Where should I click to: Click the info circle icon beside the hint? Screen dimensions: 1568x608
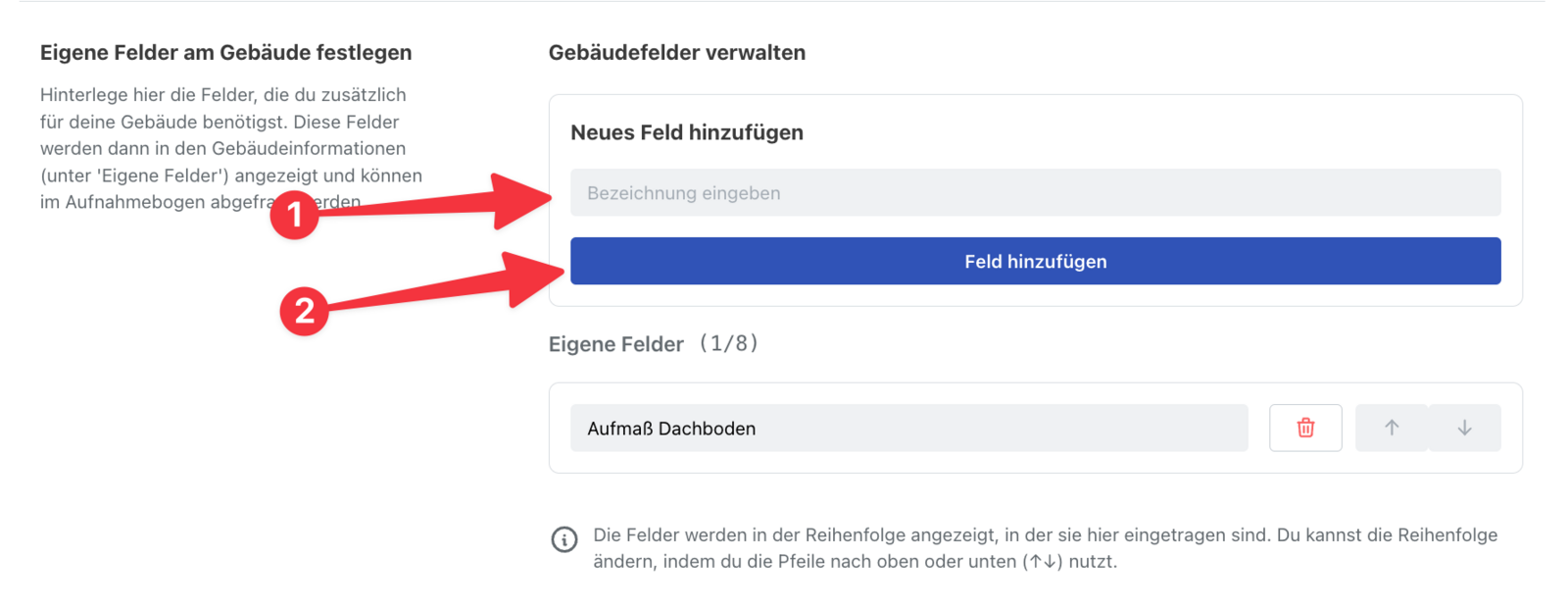tap(564, 539)
